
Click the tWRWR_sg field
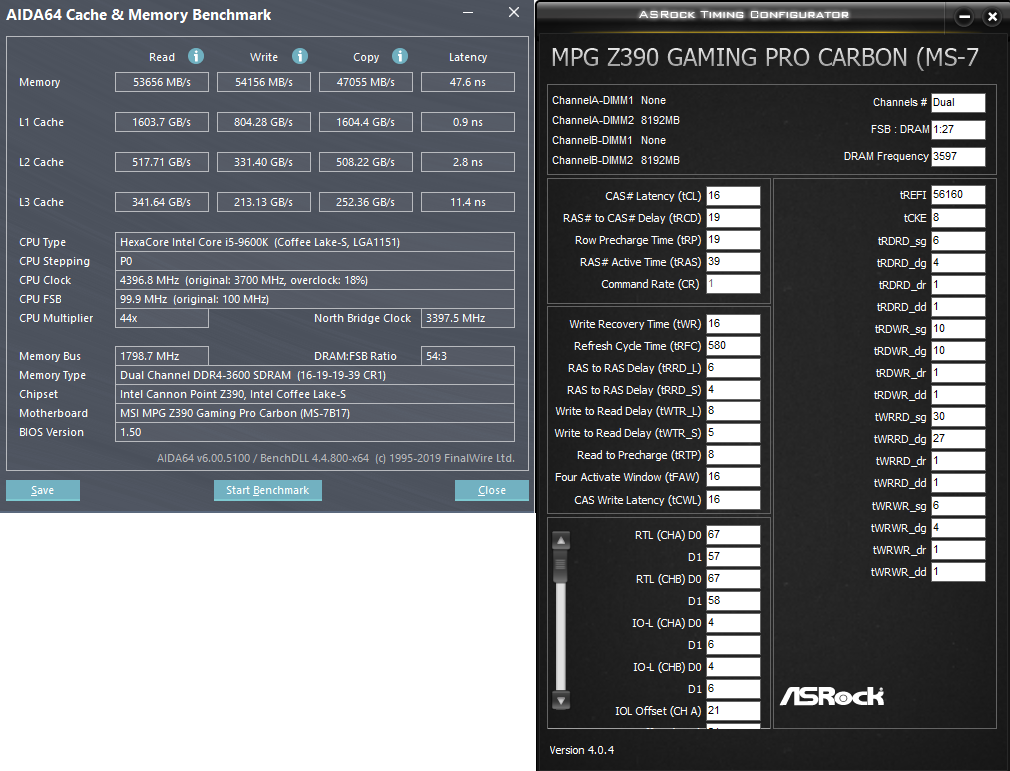[x=958, y=506]
